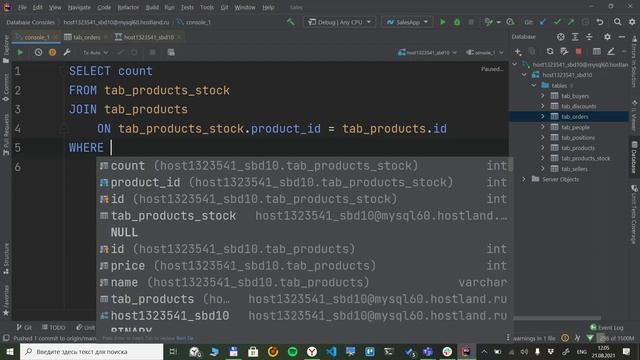The height and width of the screenshot is (360, 640).
Task: Push commits with Git arrow icon
Action: pyautogui.click(x=571, y=22)
